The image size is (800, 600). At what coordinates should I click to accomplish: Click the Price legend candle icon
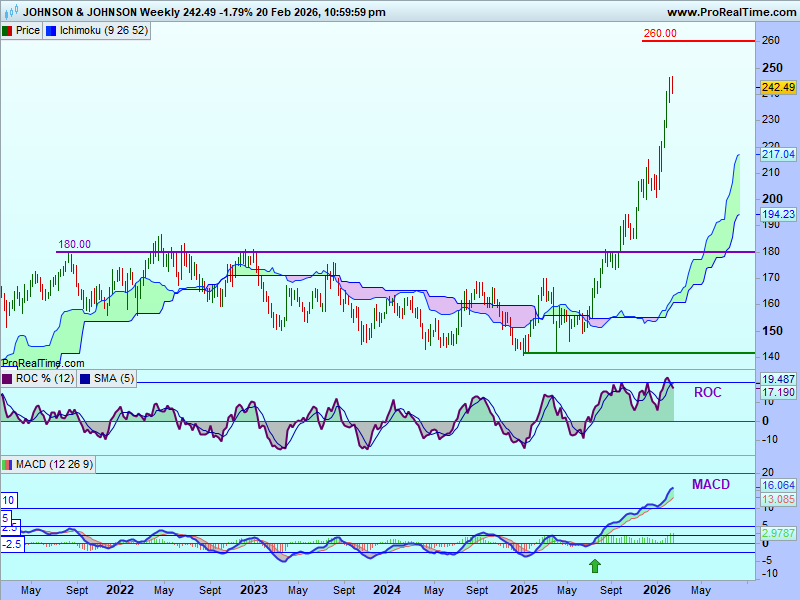pos(7,31)
